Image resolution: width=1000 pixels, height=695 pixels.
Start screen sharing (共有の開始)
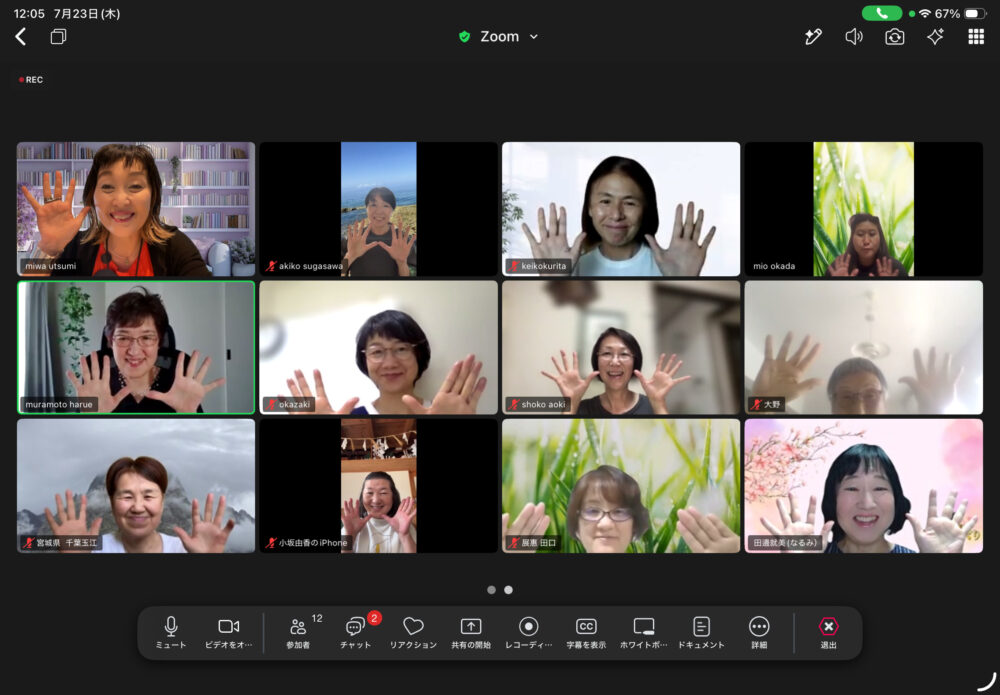[x=471, y=633]
